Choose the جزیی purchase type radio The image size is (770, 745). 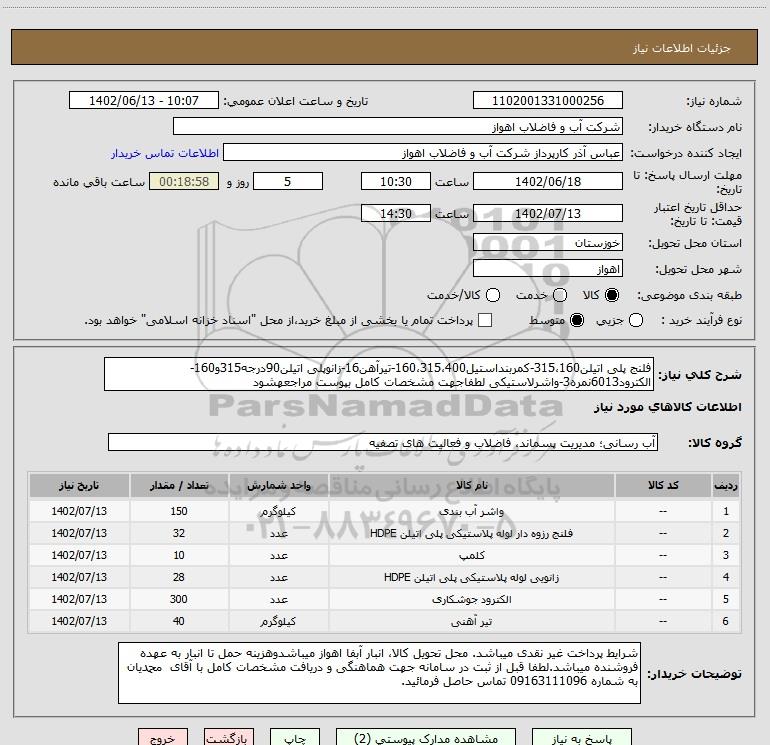635,321
